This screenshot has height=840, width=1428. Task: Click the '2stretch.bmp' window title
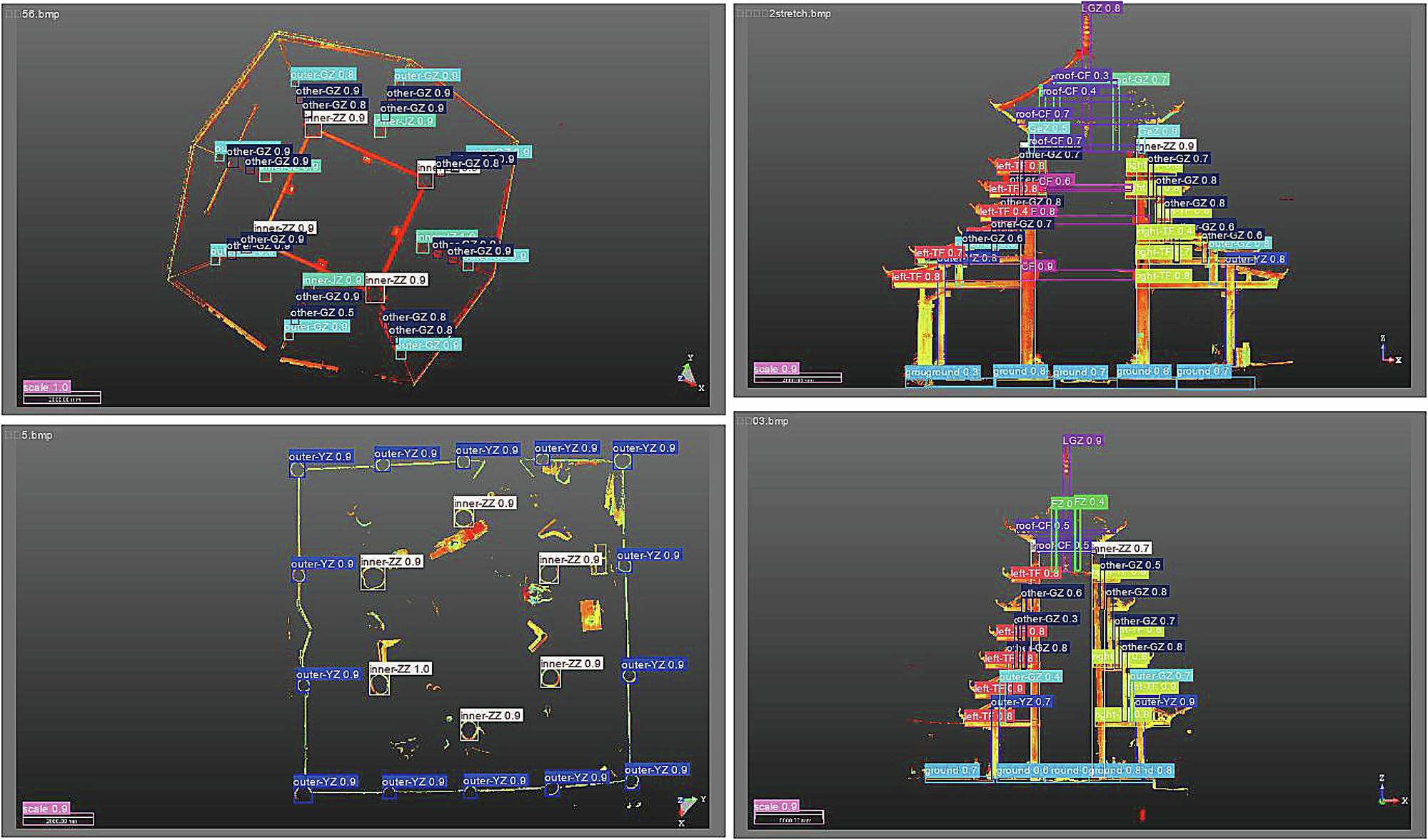[x=800, y=14]
